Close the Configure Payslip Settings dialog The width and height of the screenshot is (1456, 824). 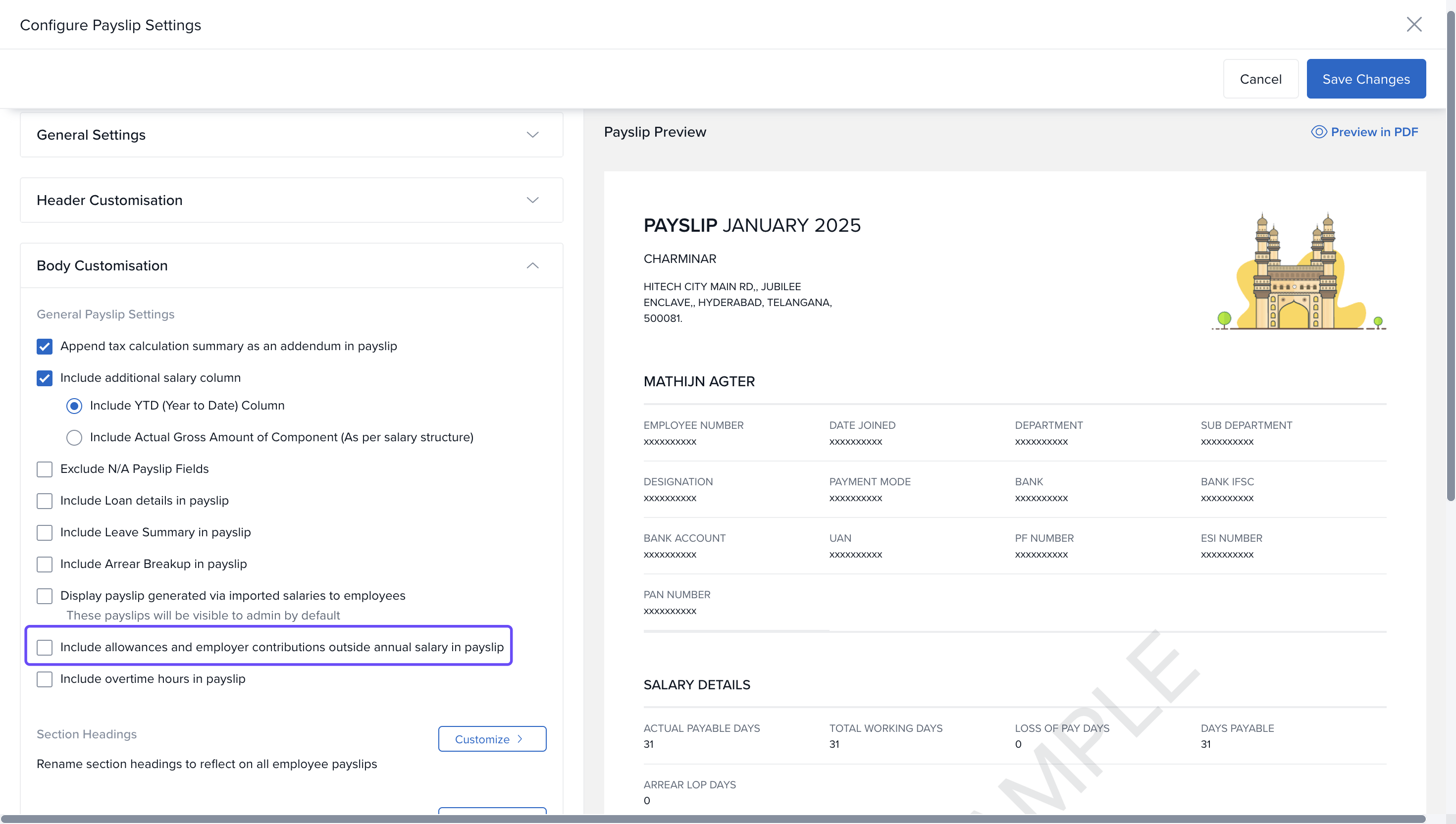coord(1413,24)
